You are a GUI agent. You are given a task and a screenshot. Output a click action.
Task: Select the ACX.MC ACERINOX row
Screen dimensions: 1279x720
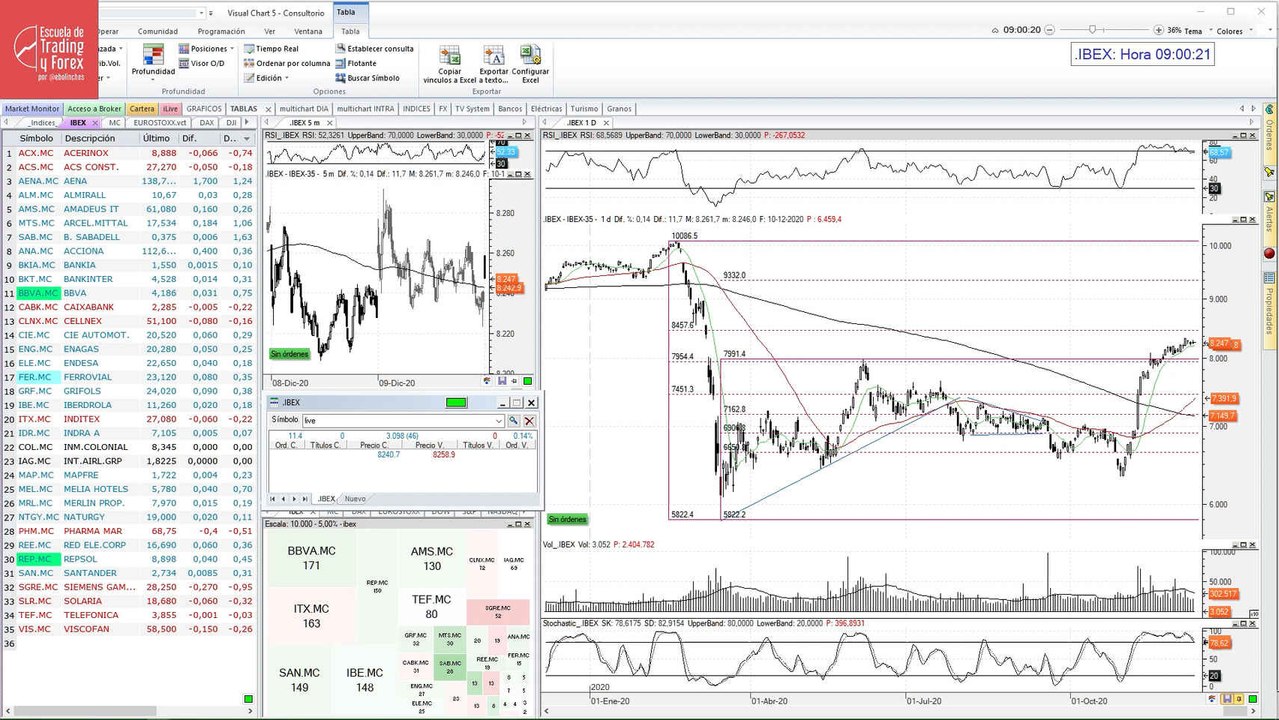(x=128, y=153)
